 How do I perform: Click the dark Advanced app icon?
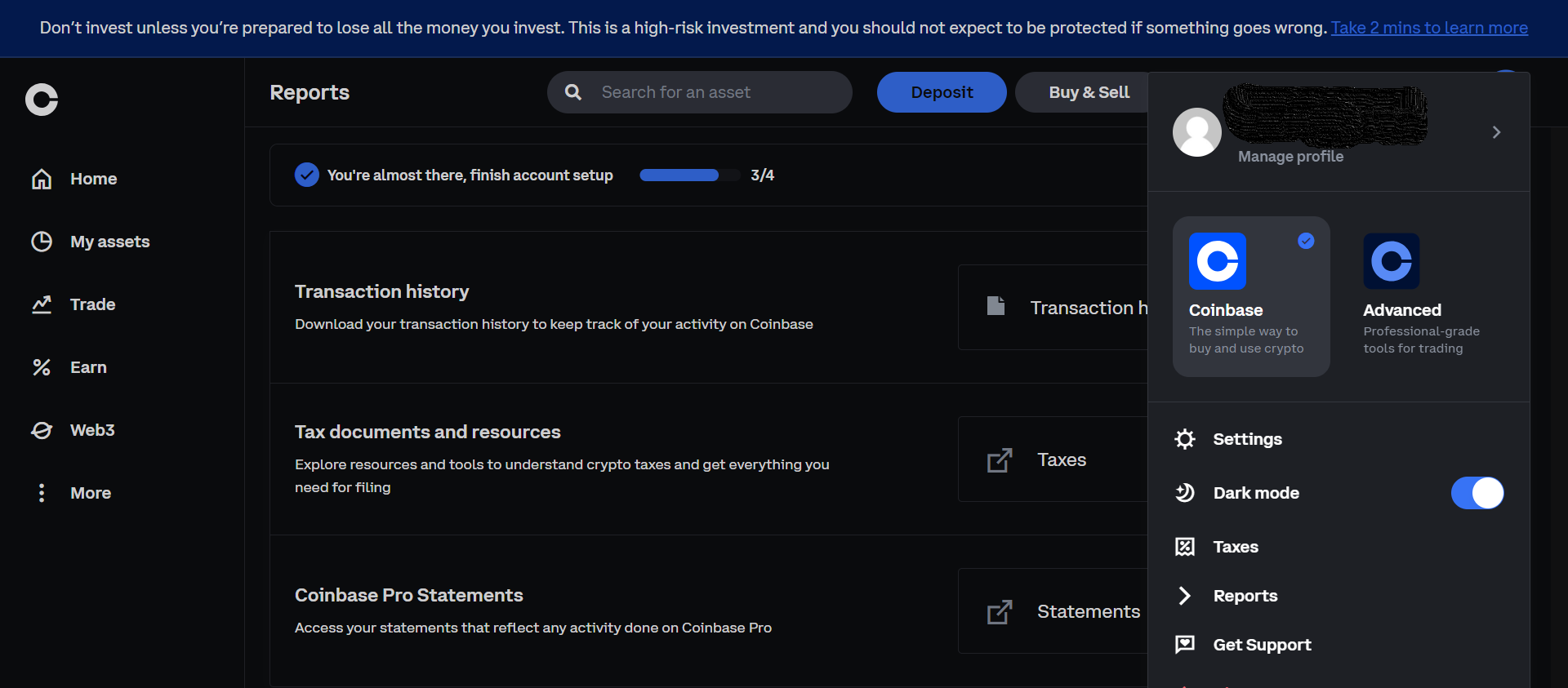pos(1392,261)
